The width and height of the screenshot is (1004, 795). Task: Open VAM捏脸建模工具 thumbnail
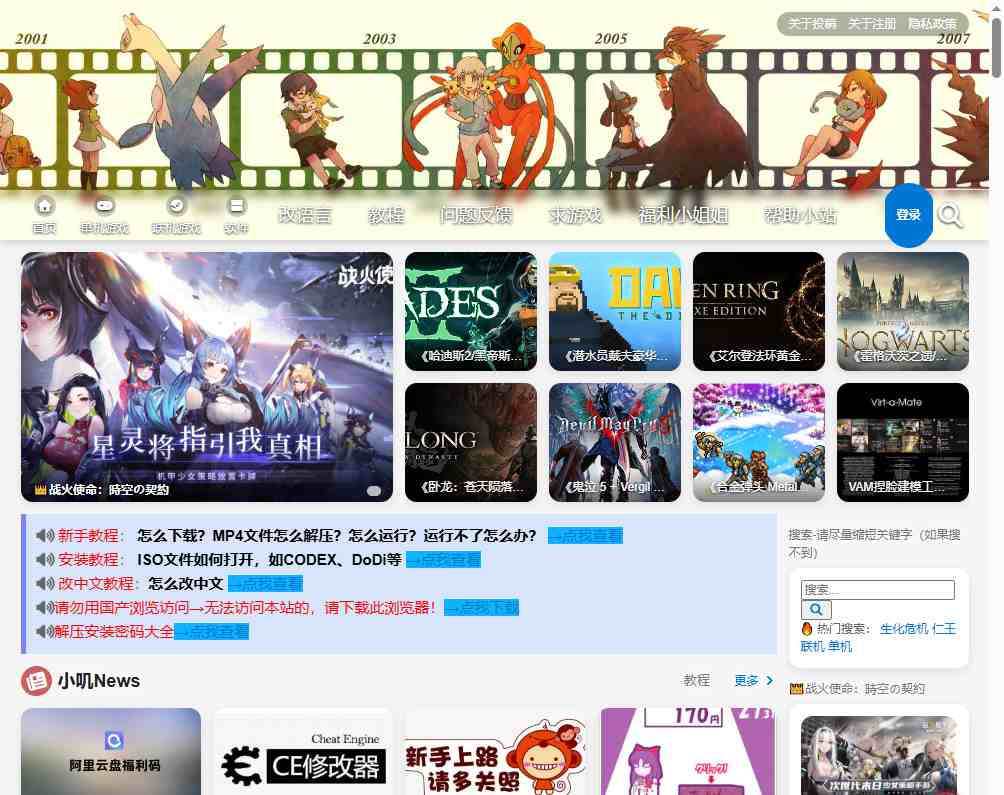click(903, 442)
